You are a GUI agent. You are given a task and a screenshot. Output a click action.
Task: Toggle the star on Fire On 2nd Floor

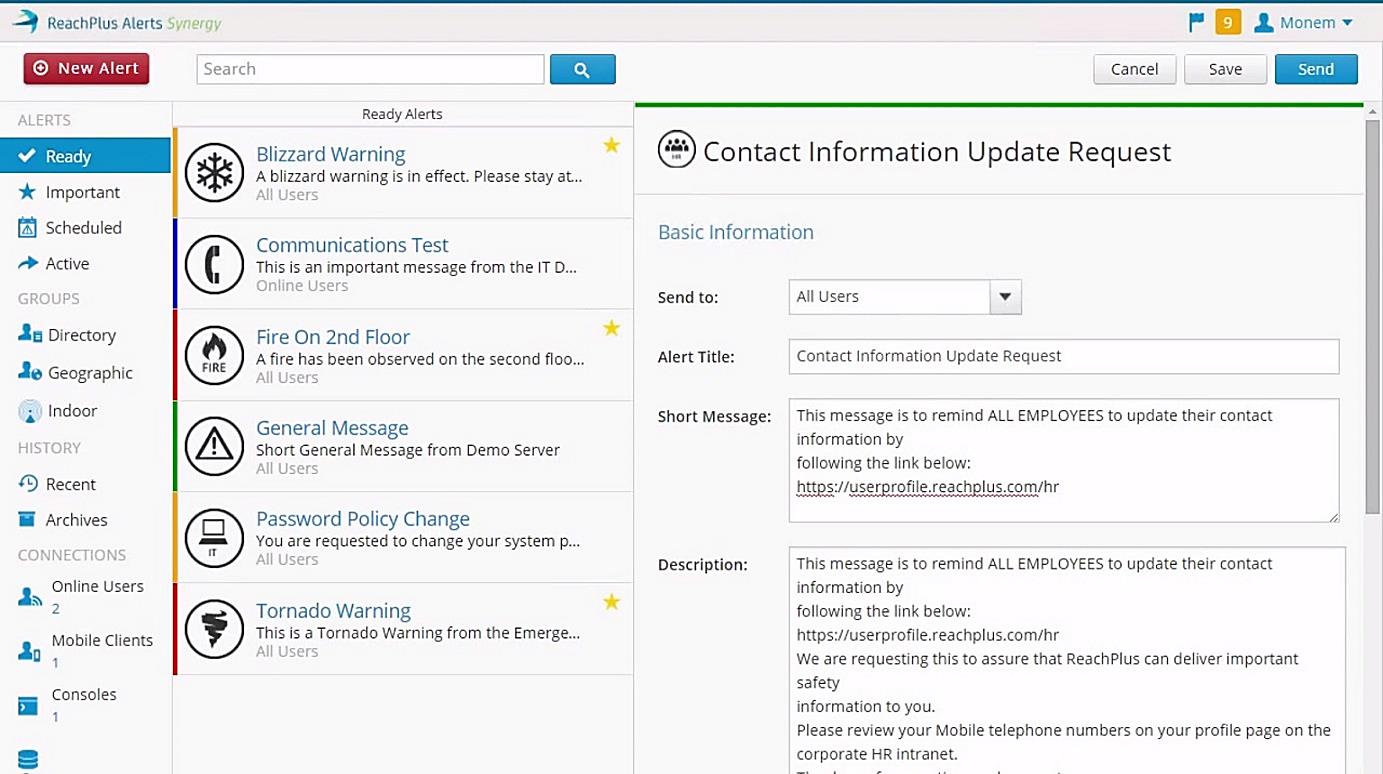611,328
